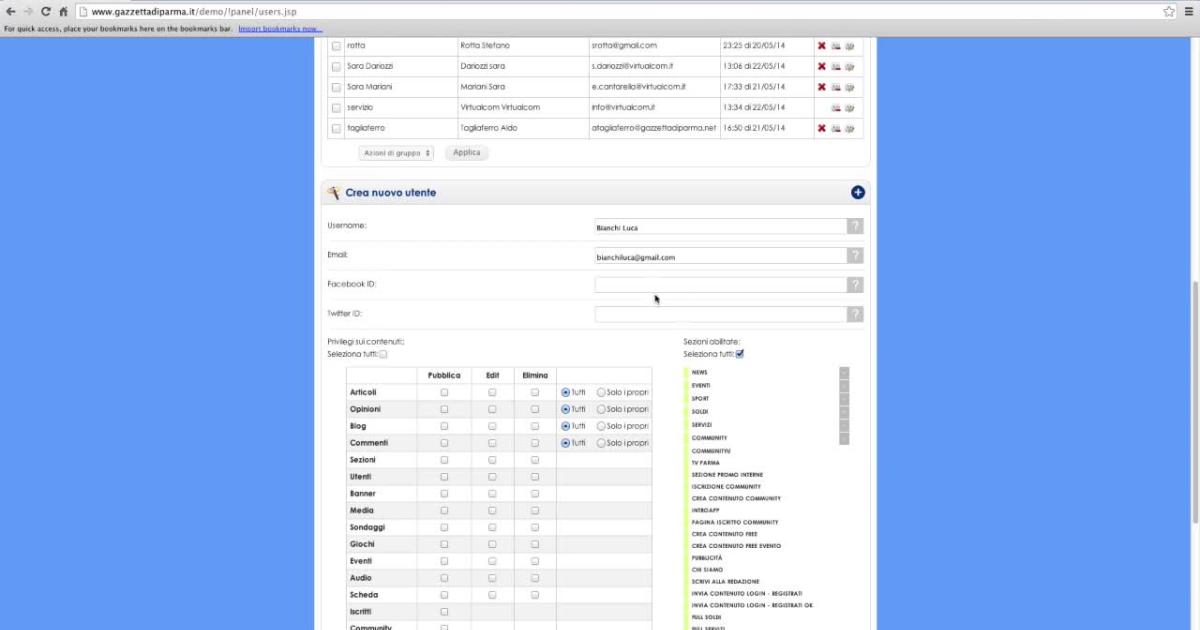Click the red delete X for user rotta
Screen dimensions: 1200x630
pyautogui.click(x=821, y=46)
